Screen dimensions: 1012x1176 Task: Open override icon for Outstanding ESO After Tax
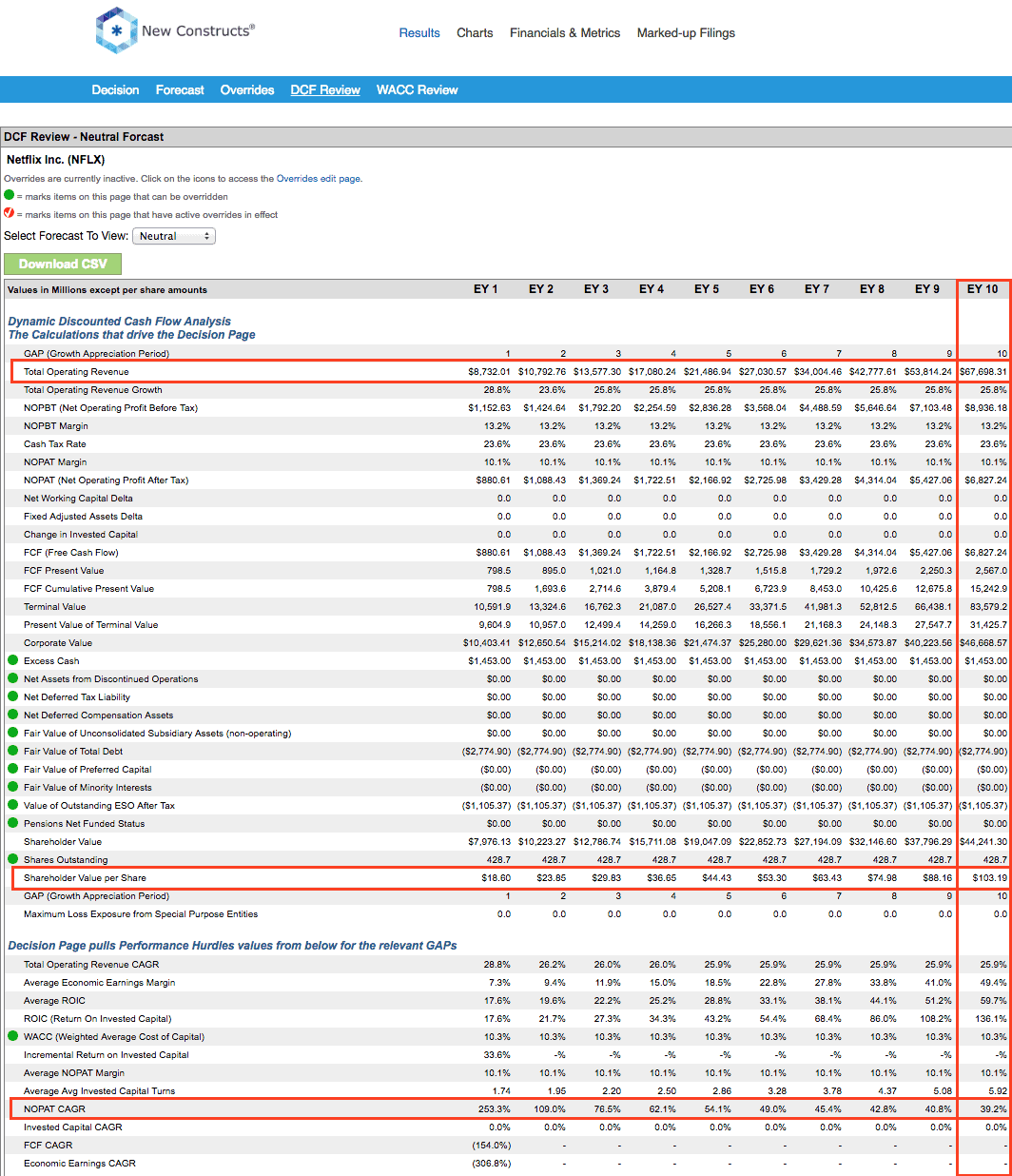pyautogui.click(x=13, y=805)
